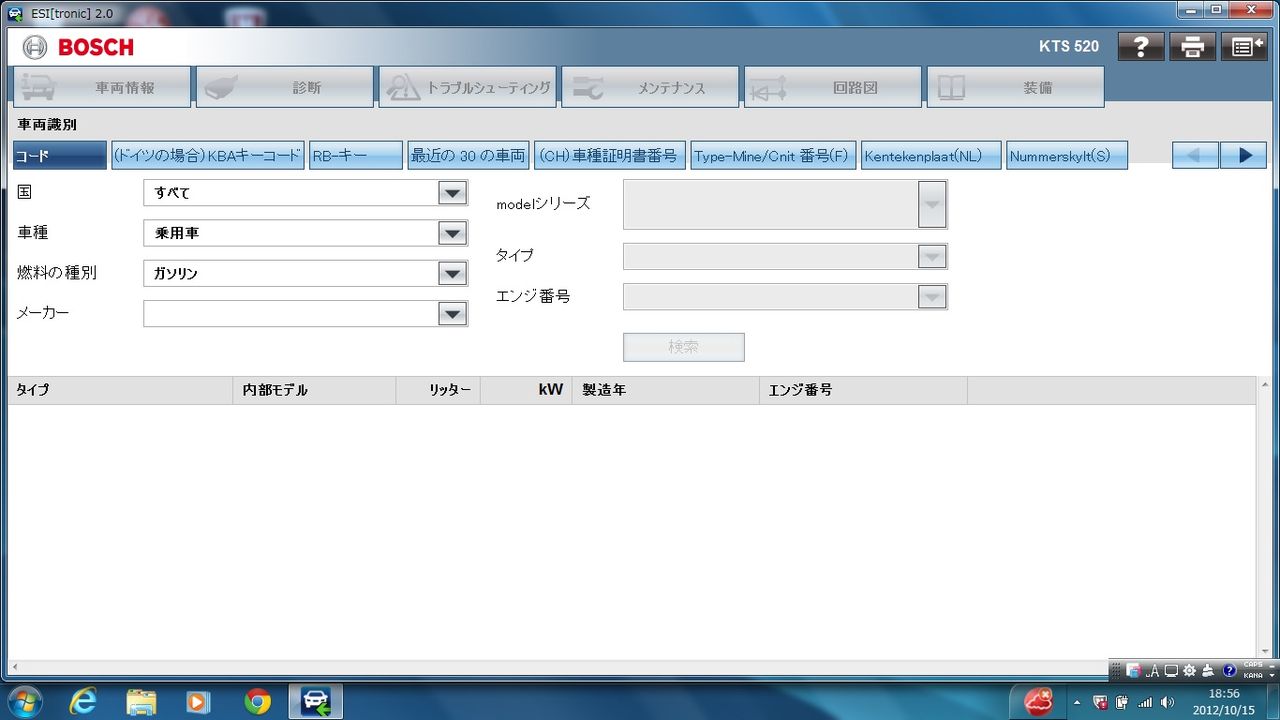This screenshot has height=720, width=1280.
Task: Click the IME colored squares icon
Action: [1133, 671]
